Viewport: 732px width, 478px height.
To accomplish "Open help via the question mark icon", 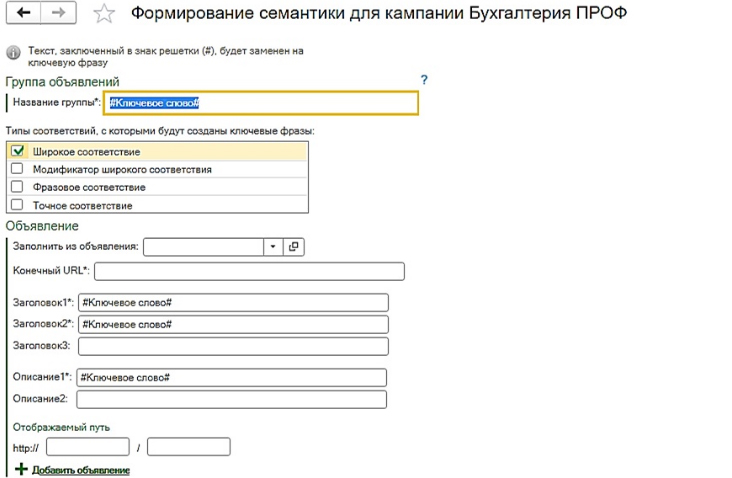I will point(424,80).
